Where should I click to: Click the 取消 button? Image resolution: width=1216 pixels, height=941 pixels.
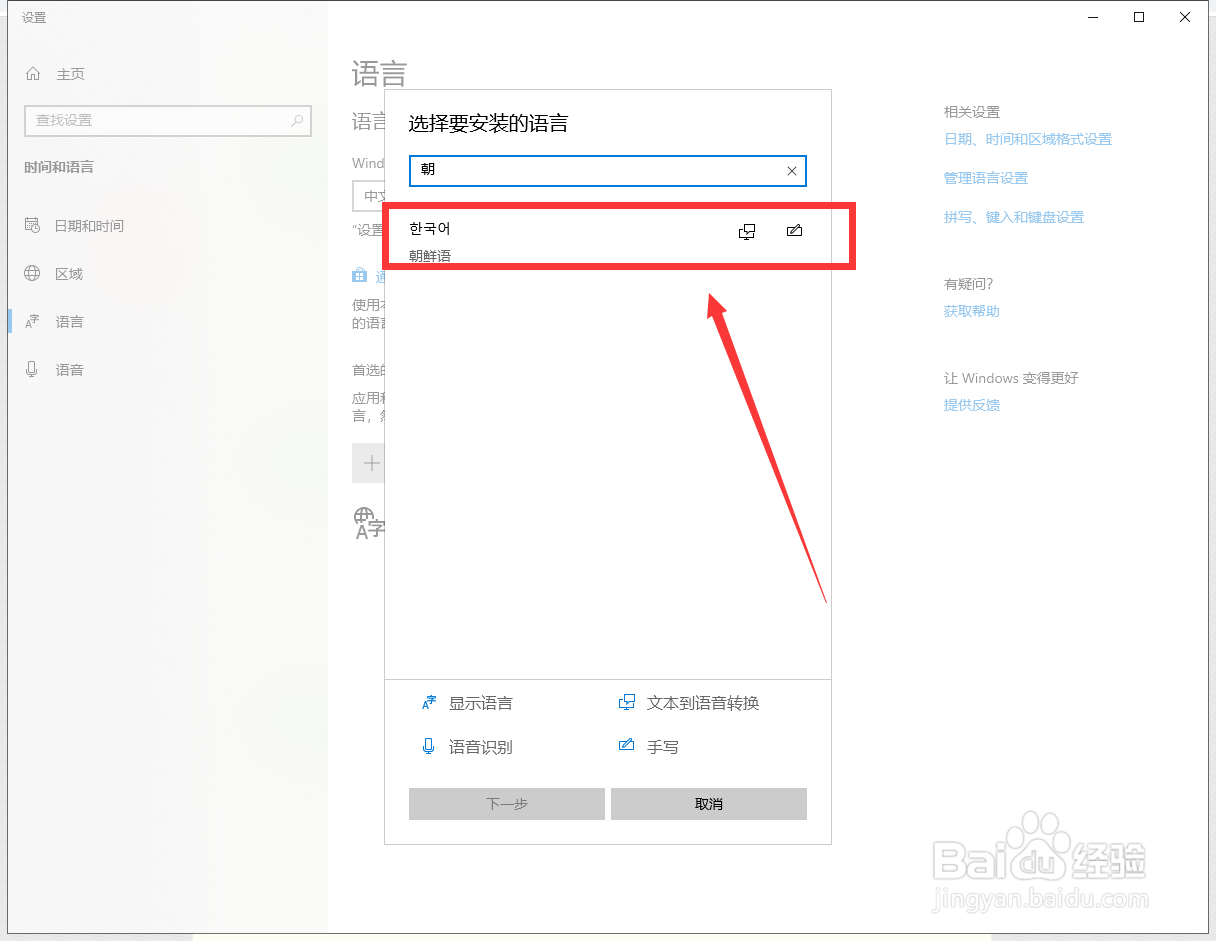[708, 803]
